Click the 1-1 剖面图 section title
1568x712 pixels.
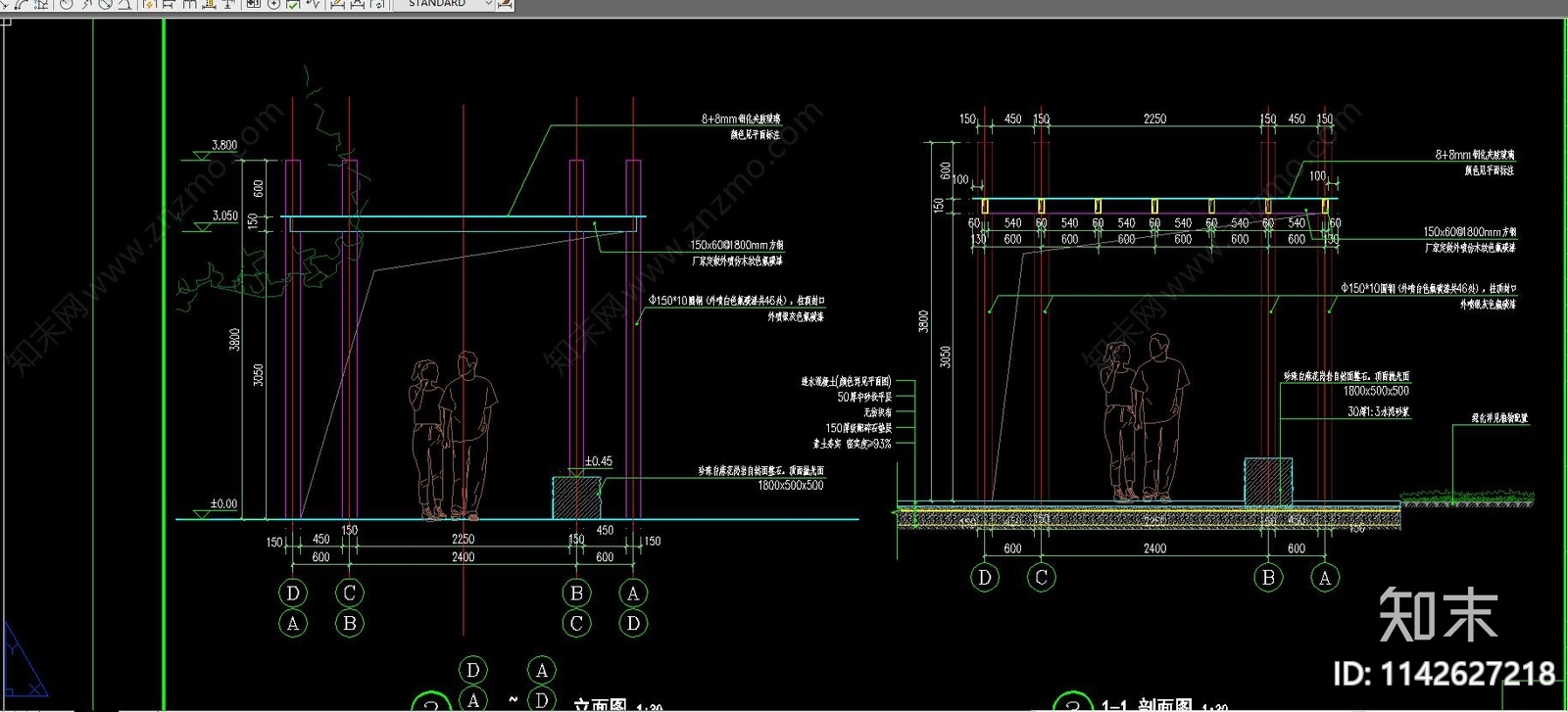coord(1147,705)
